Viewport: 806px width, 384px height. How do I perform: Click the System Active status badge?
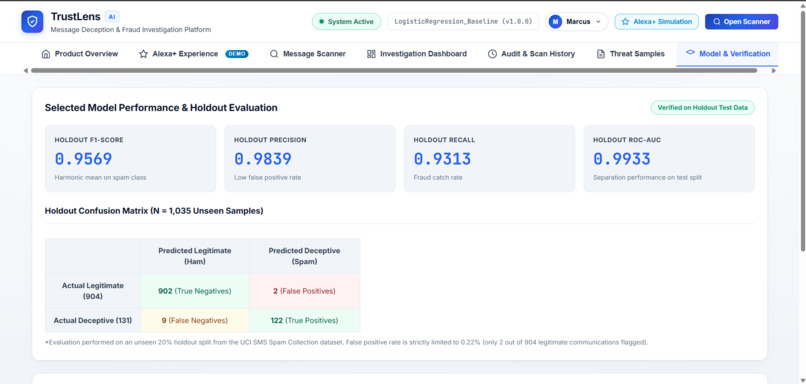tap(346, 22)
